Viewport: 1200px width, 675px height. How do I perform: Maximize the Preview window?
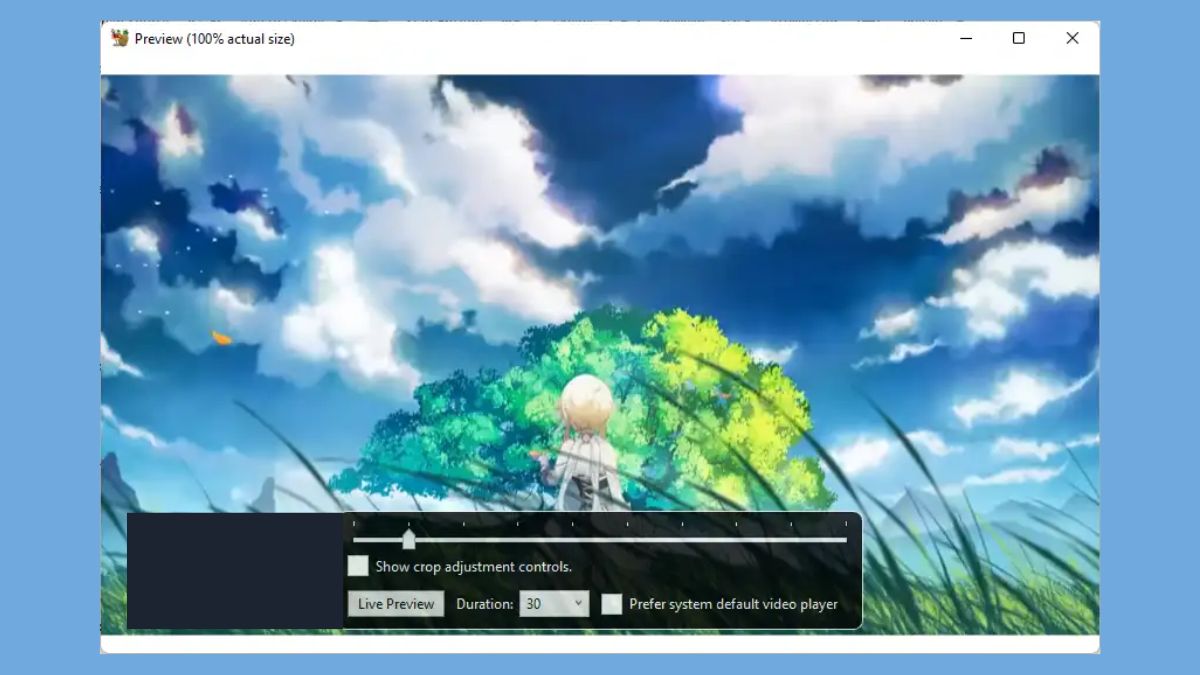(1018, 38)
